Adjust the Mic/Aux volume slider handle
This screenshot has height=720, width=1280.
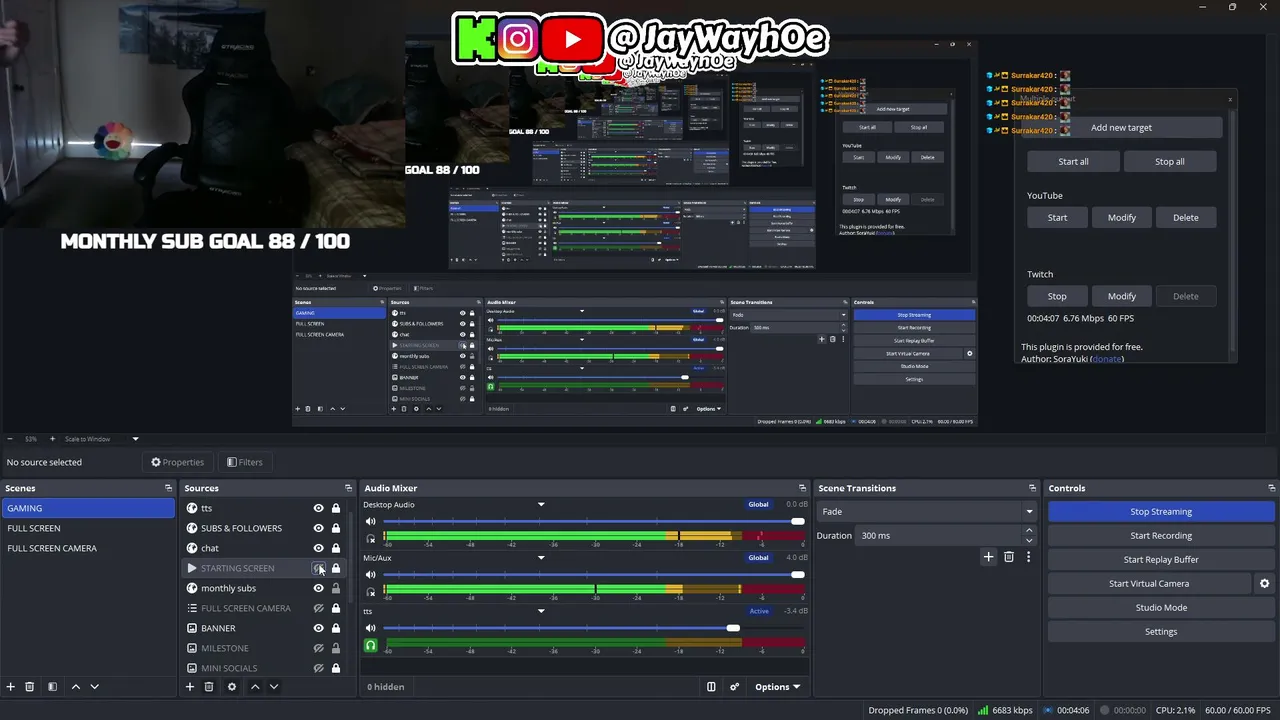point(797,575)
